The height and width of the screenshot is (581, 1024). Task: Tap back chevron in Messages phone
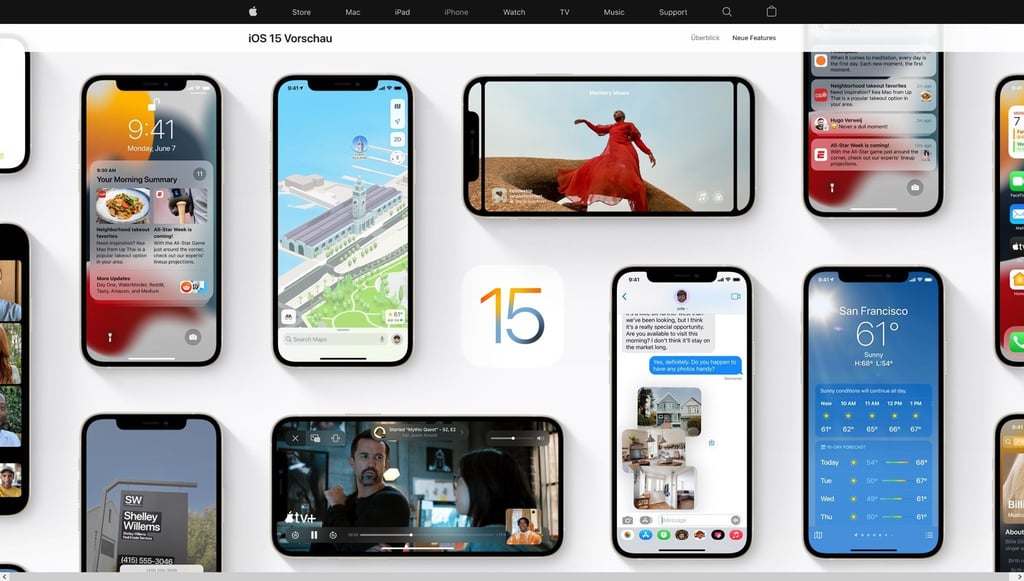tap(624, 296)
